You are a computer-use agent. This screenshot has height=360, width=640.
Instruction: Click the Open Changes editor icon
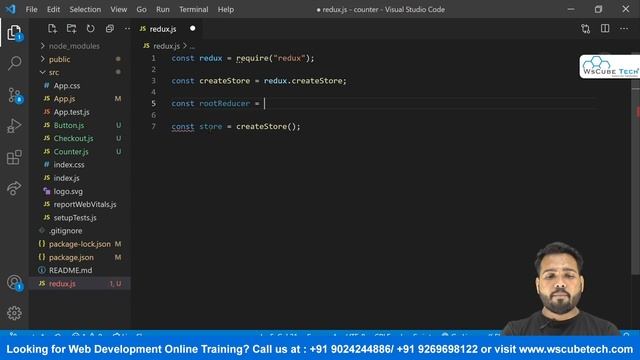(x=586, y=29)
